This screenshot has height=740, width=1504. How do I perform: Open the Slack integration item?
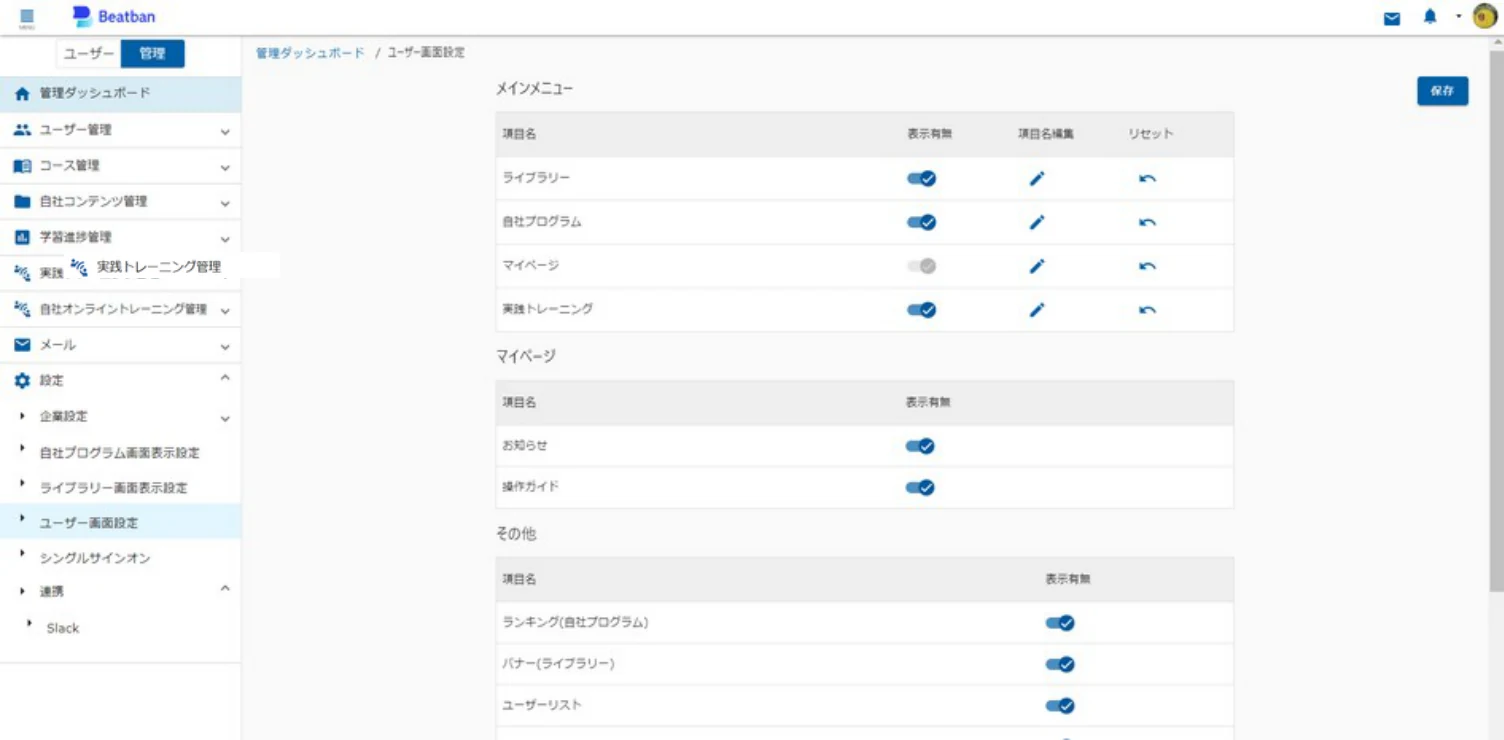[62, 628]
